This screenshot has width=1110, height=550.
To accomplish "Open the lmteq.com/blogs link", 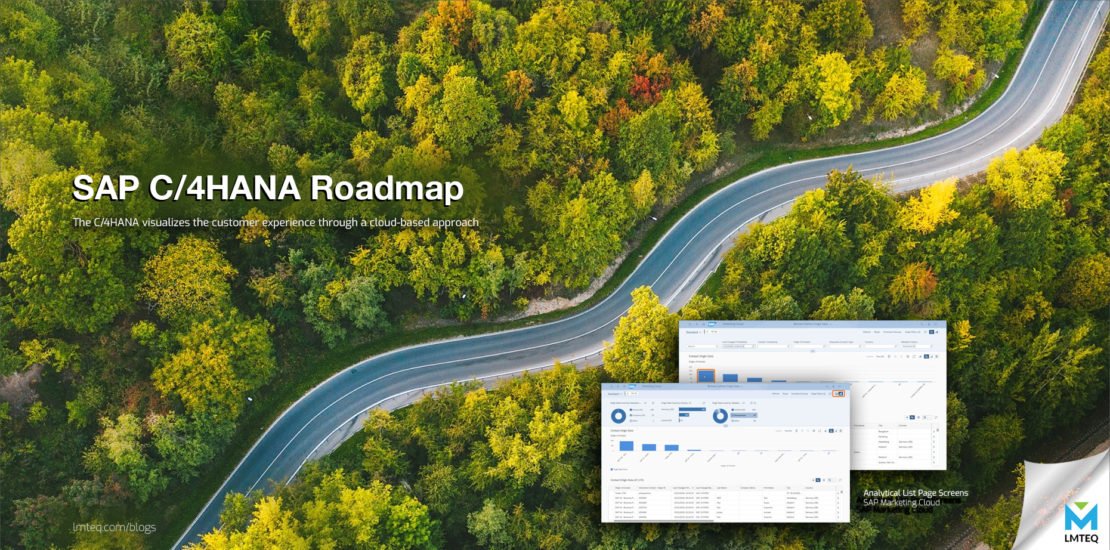I will coord(114,527).
